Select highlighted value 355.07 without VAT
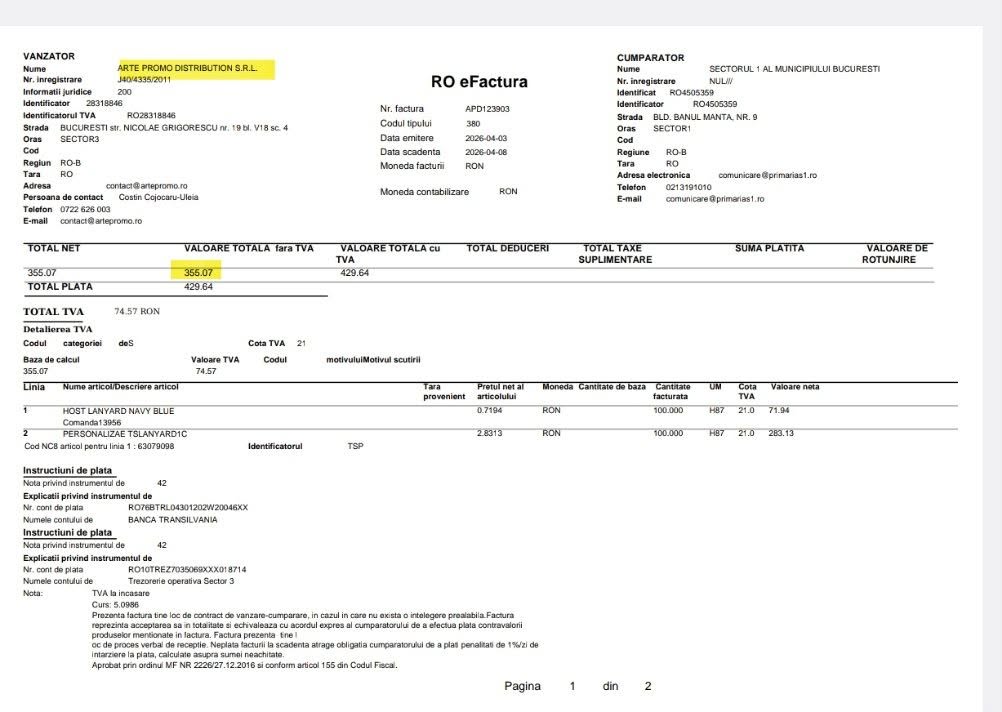 (198, 273)
